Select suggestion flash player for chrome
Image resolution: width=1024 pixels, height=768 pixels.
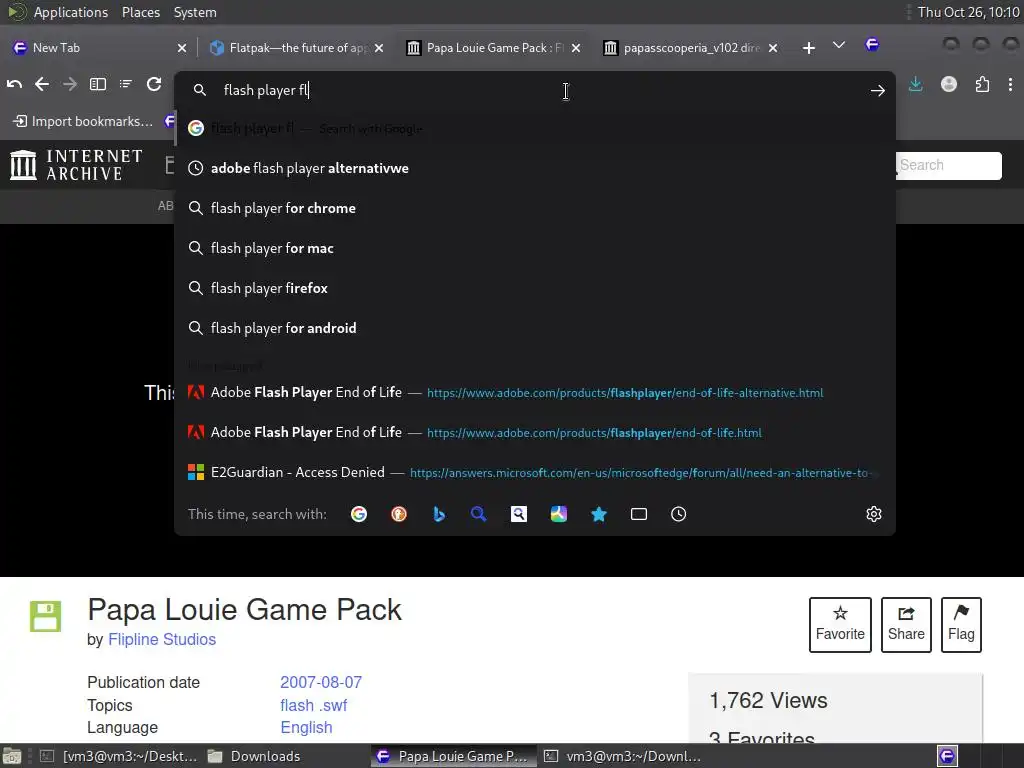[535, 208]
